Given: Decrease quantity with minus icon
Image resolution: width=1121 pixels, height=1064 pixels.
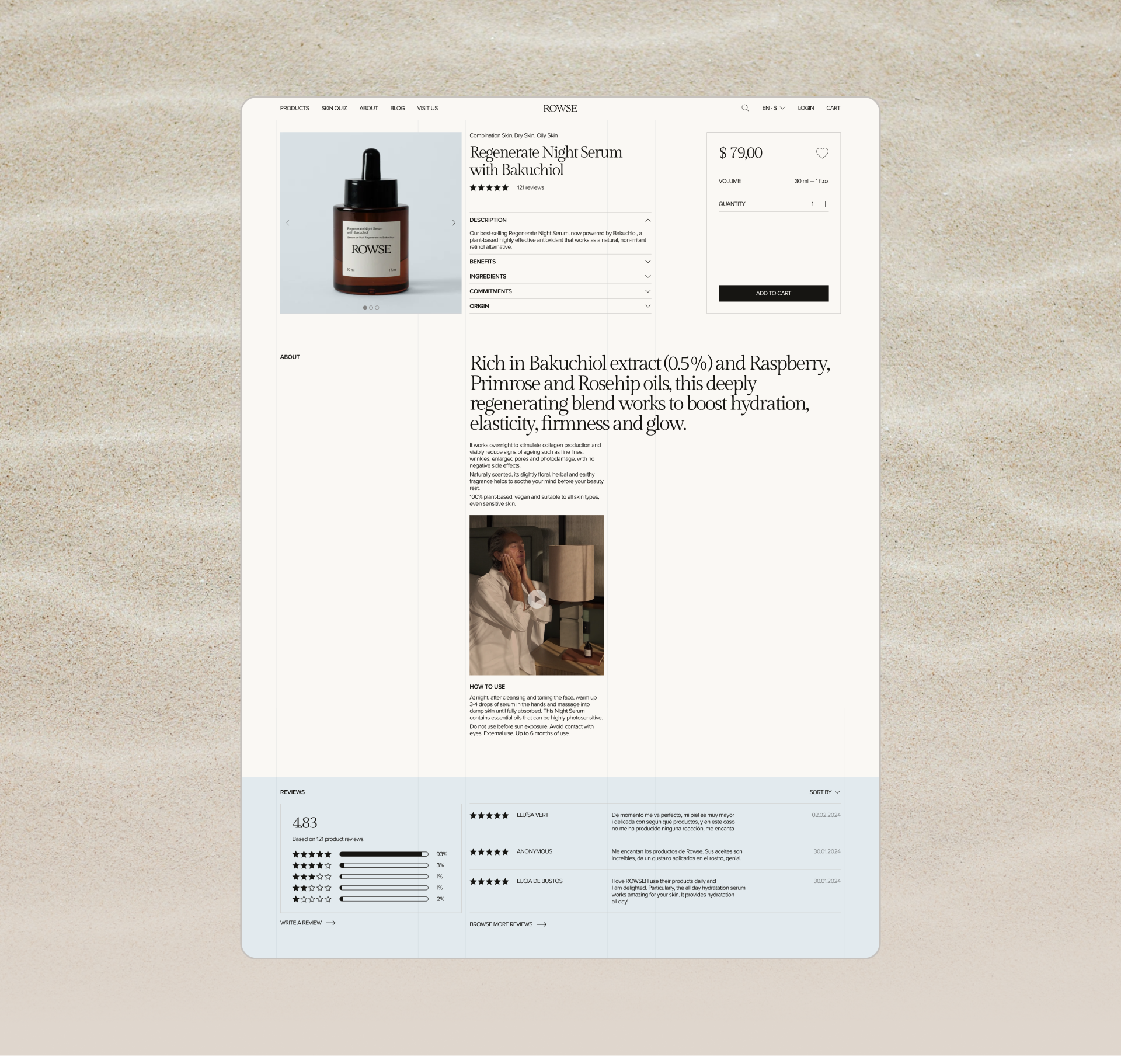Looking at the screenshot, I should [x=799, y=204].
